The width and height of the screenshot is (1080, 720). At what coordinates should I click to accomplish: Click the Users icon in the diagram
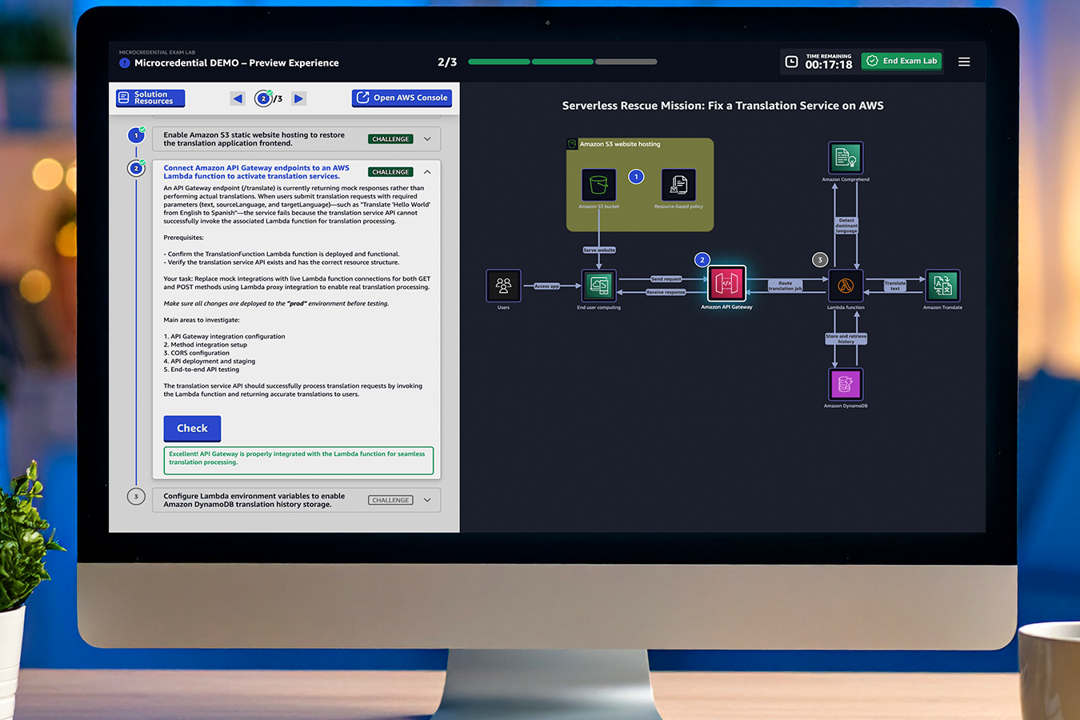click(x=503, y=286)
